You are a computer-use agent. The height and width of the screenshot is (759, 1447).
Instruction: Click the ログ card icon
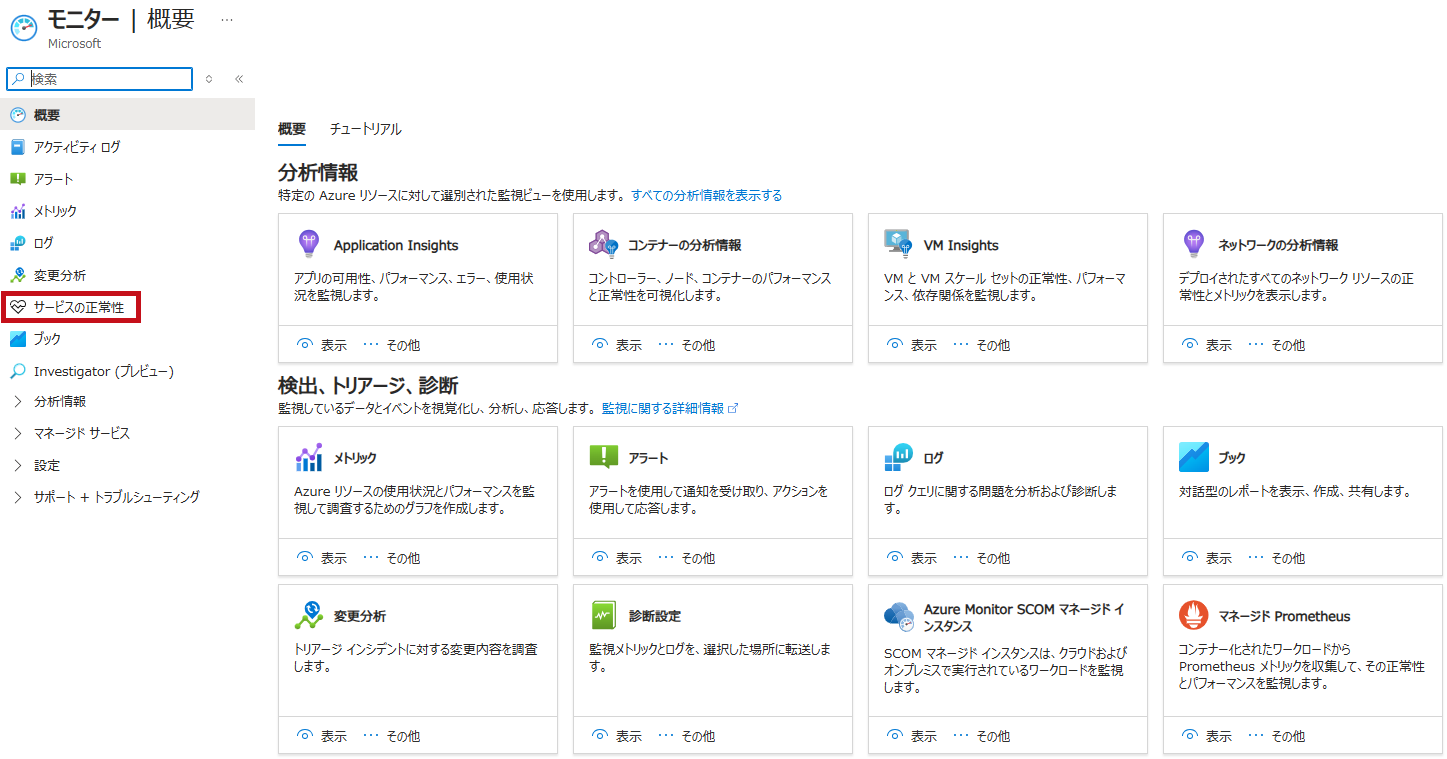[898, 457]
